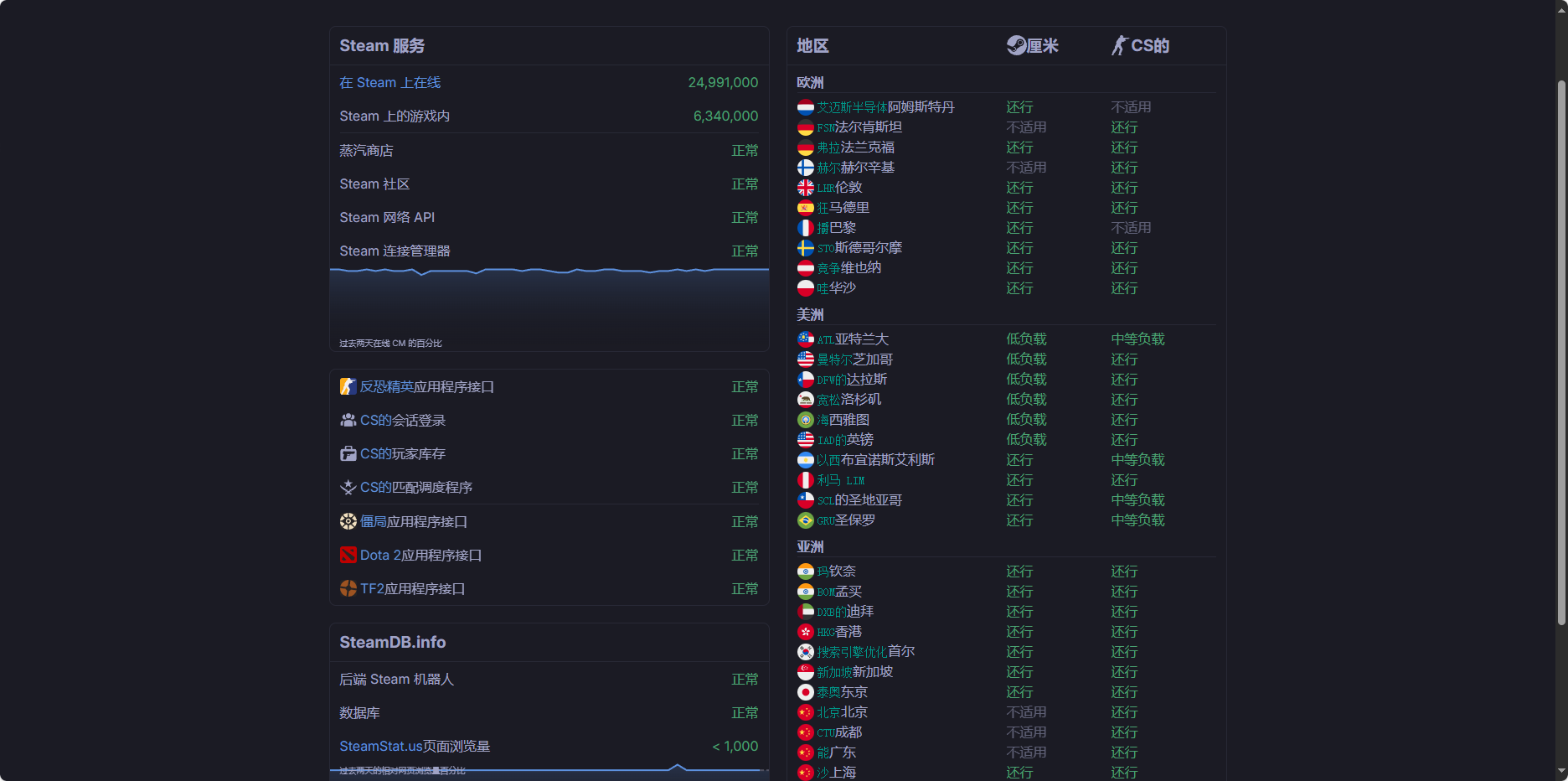Viewport: 1568px width, 781px height.
Task: Click the Japan flag beside 东京
Action: coord(805,692)
